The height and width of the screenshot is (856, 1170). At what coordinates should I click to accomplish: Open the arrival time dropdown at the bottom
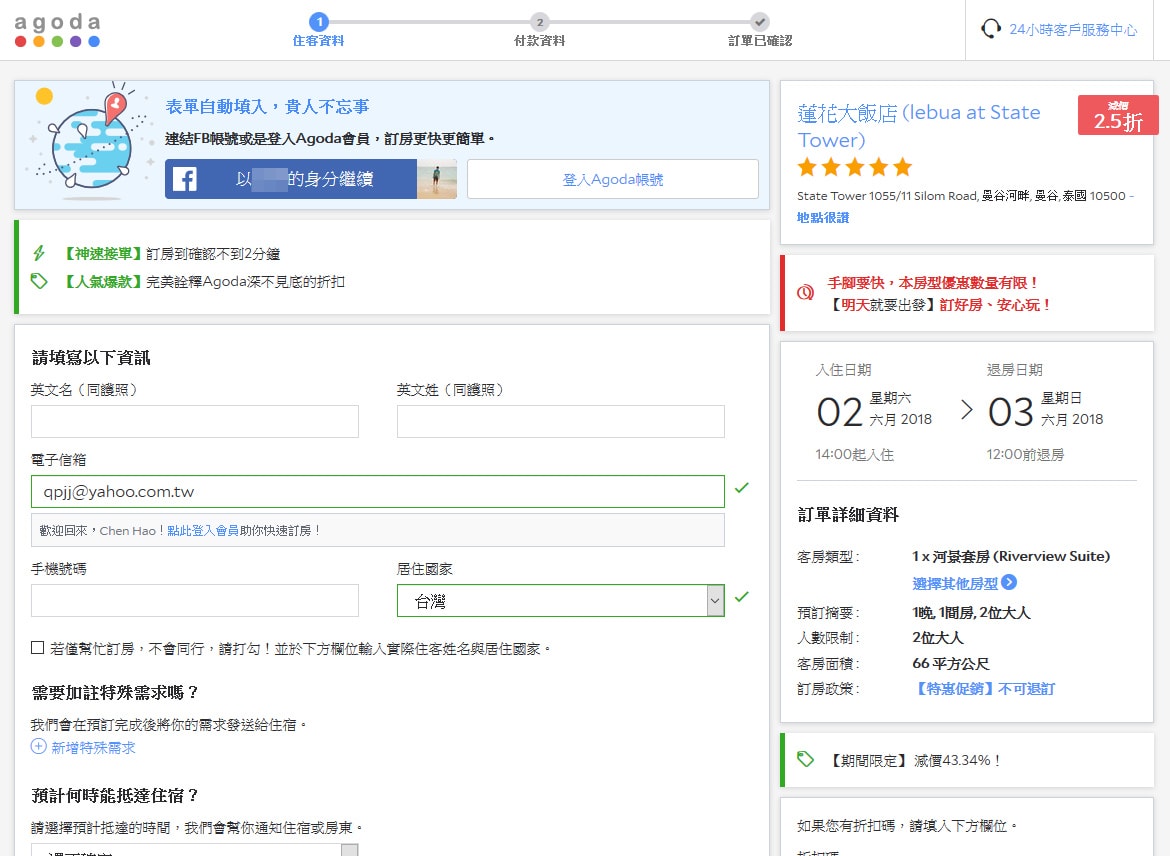(x=195, y=850)
